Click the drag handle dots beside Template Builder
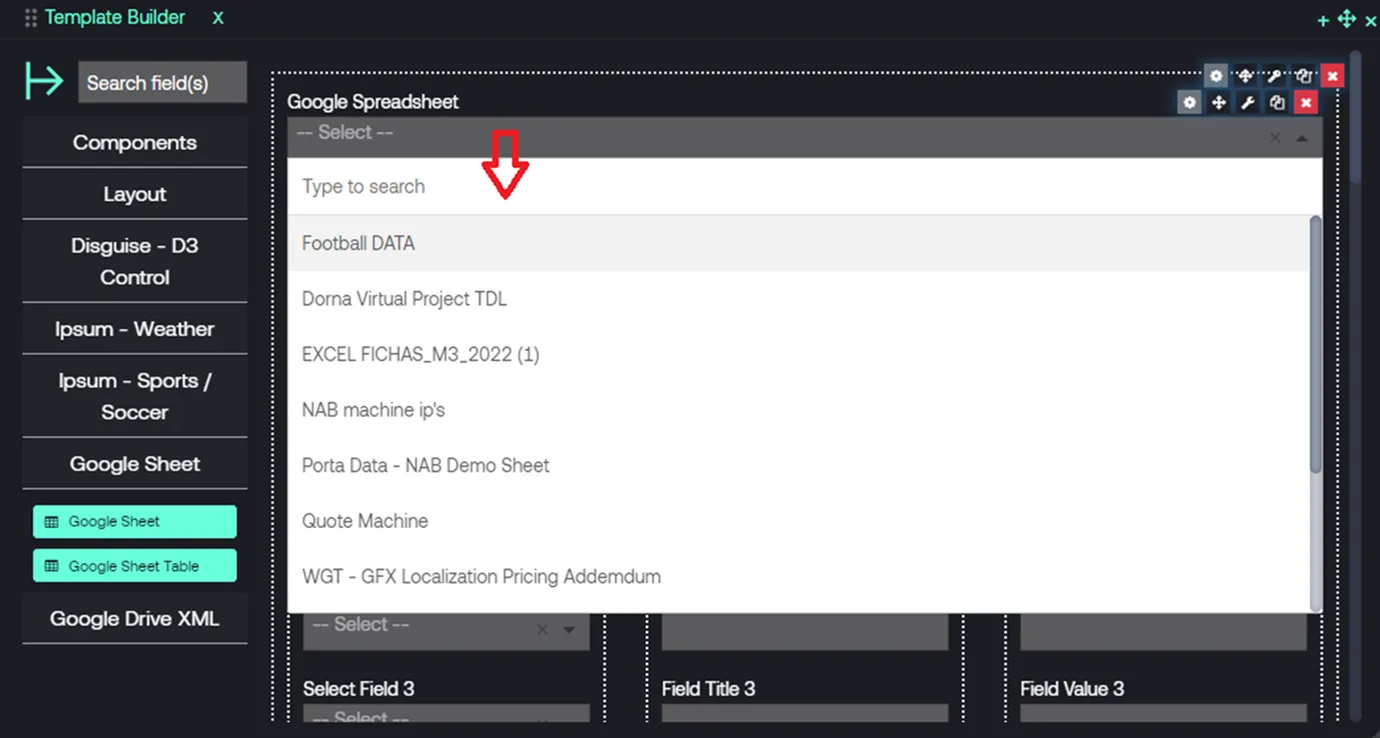 click(31, 18)
